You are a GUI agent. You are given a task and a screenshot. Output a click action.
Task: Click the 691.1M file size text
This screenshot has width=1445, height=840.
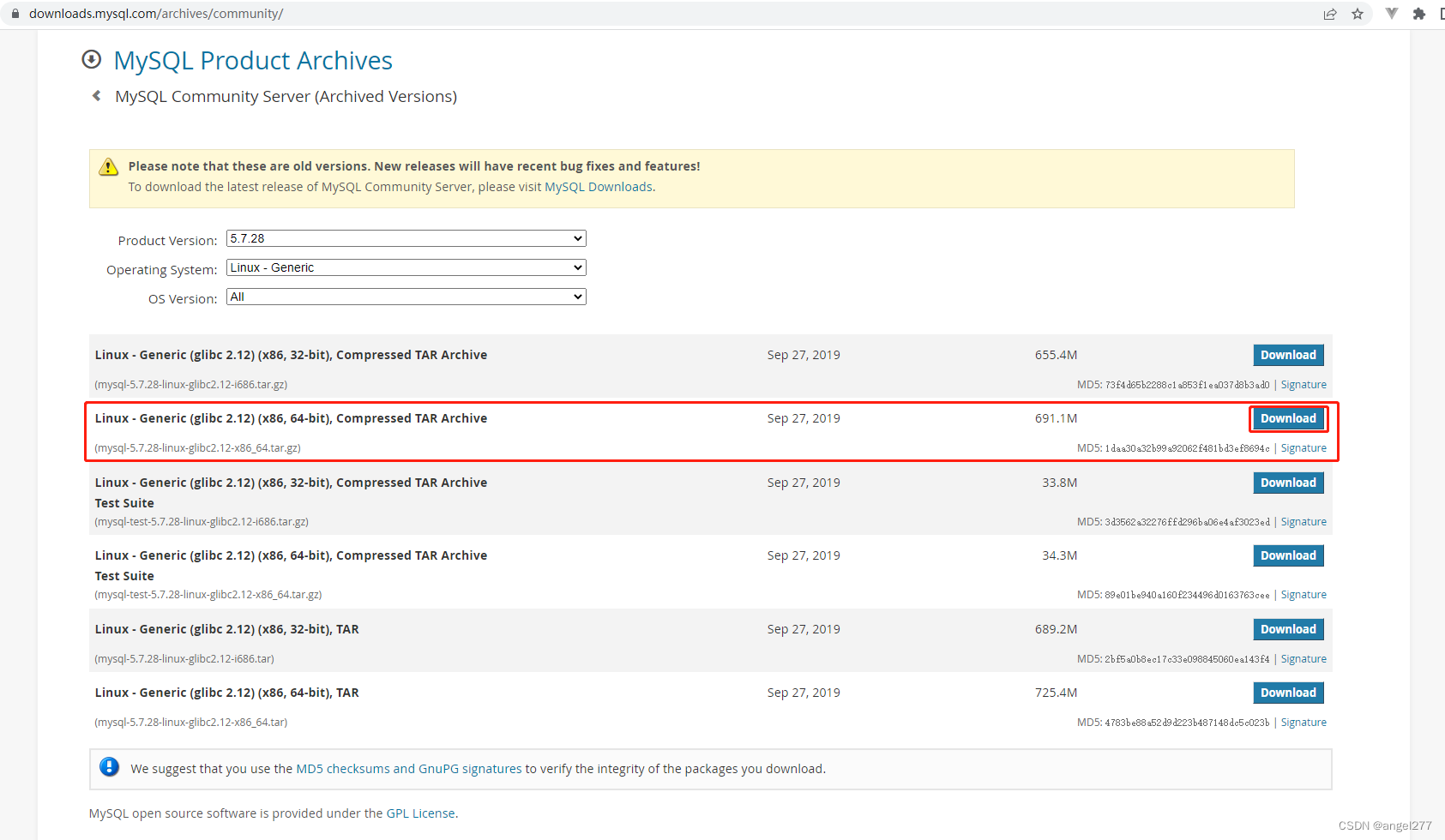tap(1056, 418)
